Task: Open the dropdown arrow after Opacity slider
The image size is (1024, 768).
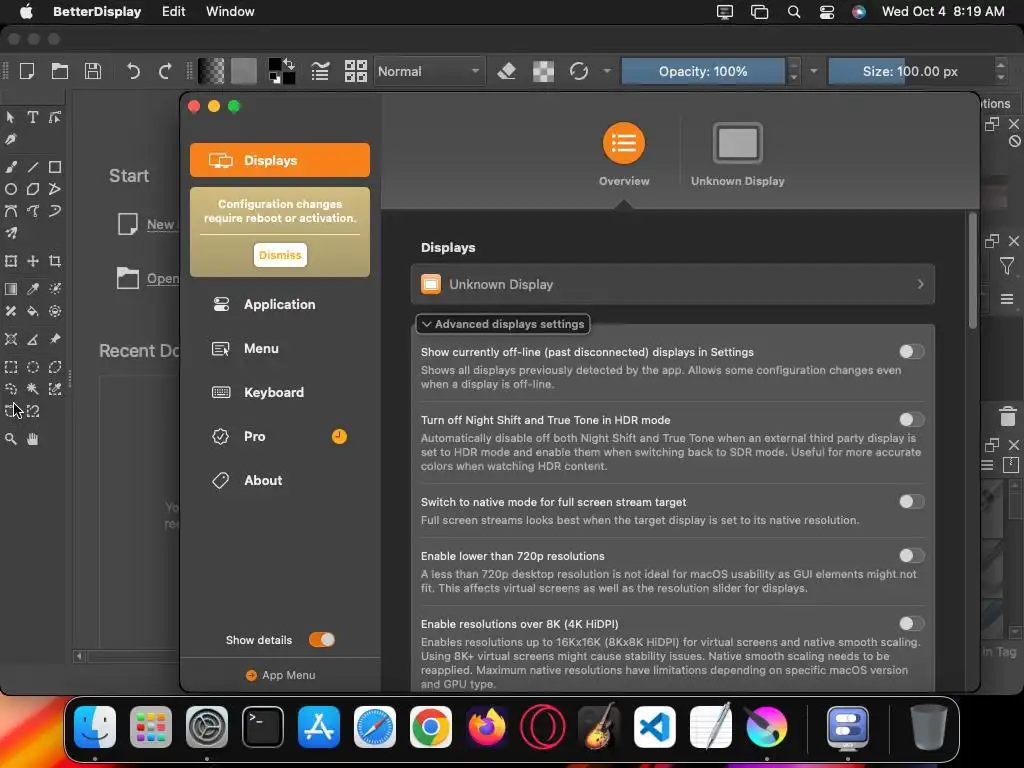Action: (814, 71)
